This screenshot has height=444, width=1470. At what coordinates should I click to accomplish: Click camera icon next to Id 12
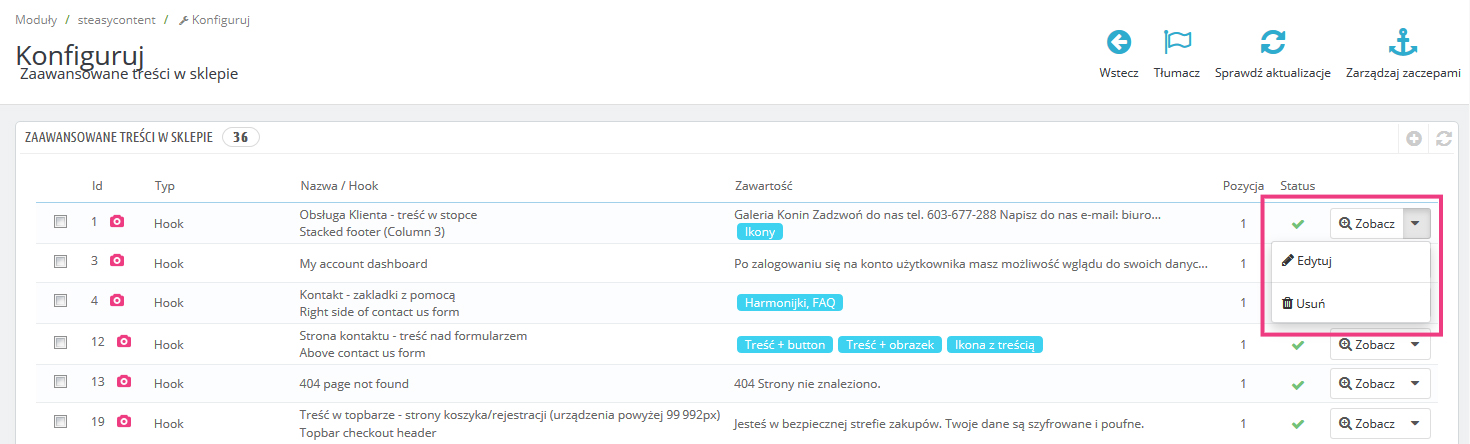pos(124,342)
